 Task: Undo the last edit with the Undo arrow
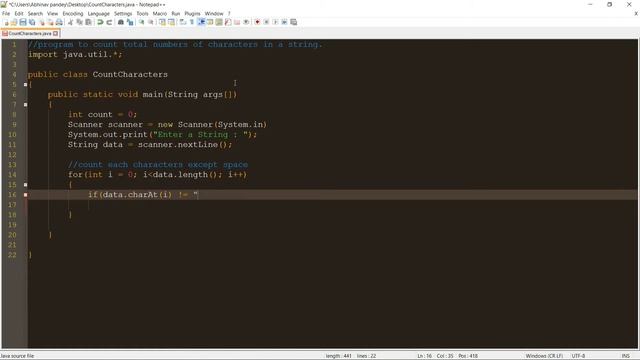(100, 22)
